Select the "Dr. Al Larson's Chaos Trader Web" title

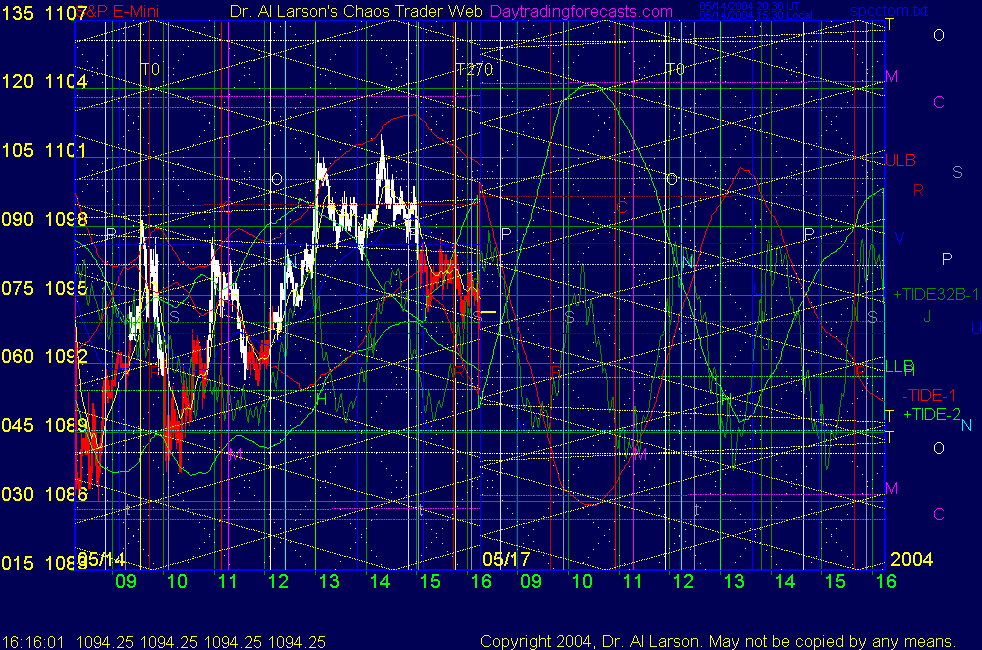pyautogui.click(x=356, y=11)
